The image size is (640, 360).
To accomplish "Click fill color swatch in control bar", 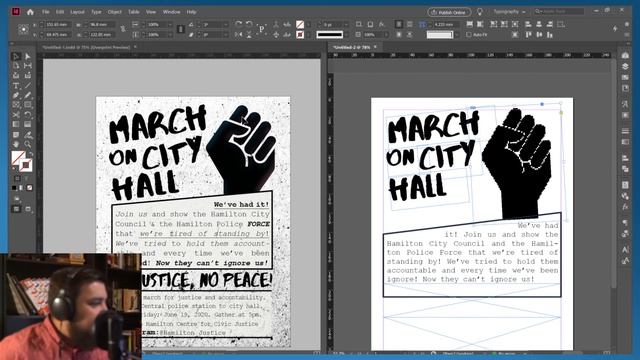I will point(300,24).
